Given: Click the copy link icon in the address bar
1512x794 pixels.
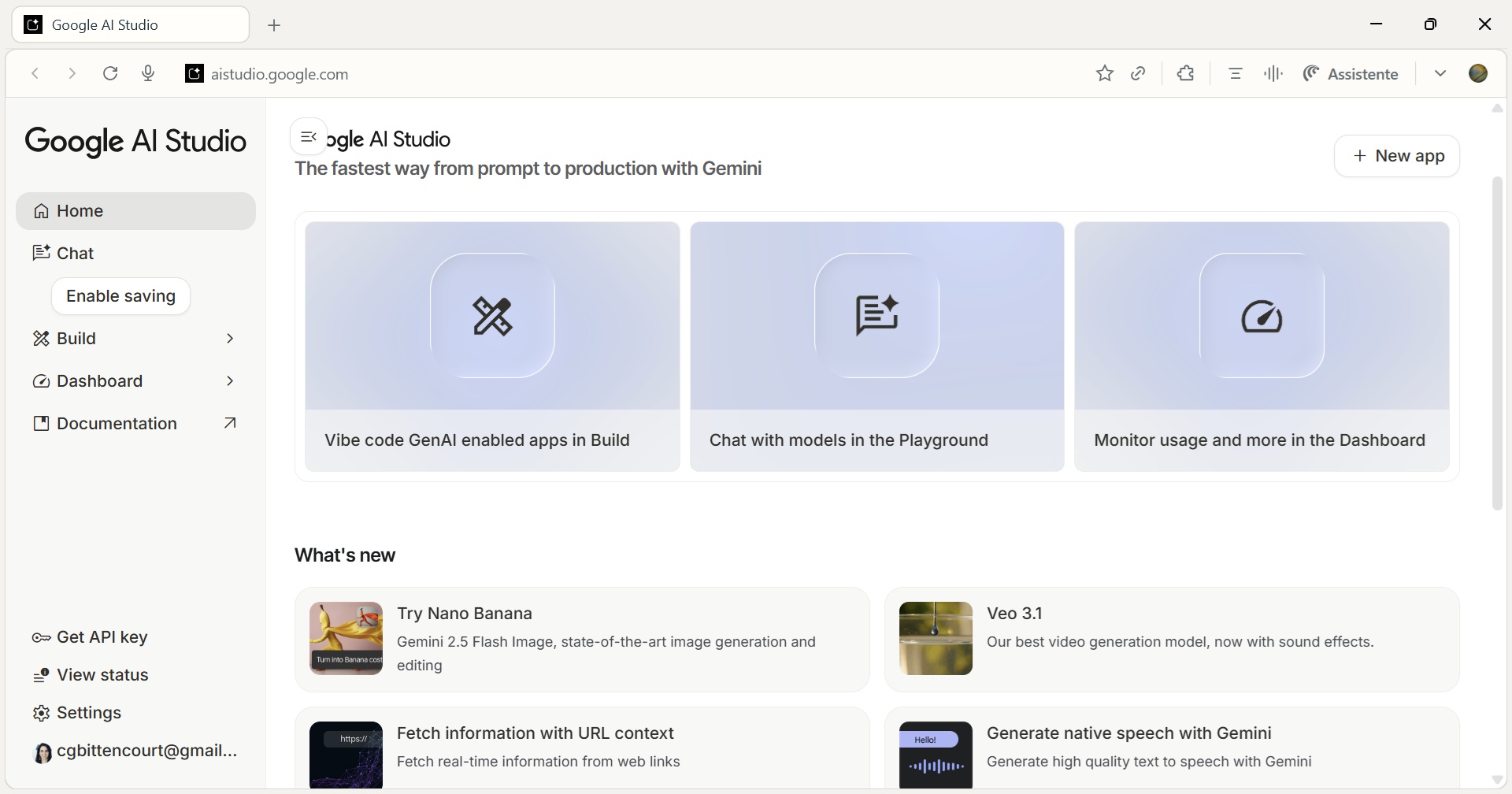Looking at the screenshot, I should pyautogui.click(x=1138, y=73).
